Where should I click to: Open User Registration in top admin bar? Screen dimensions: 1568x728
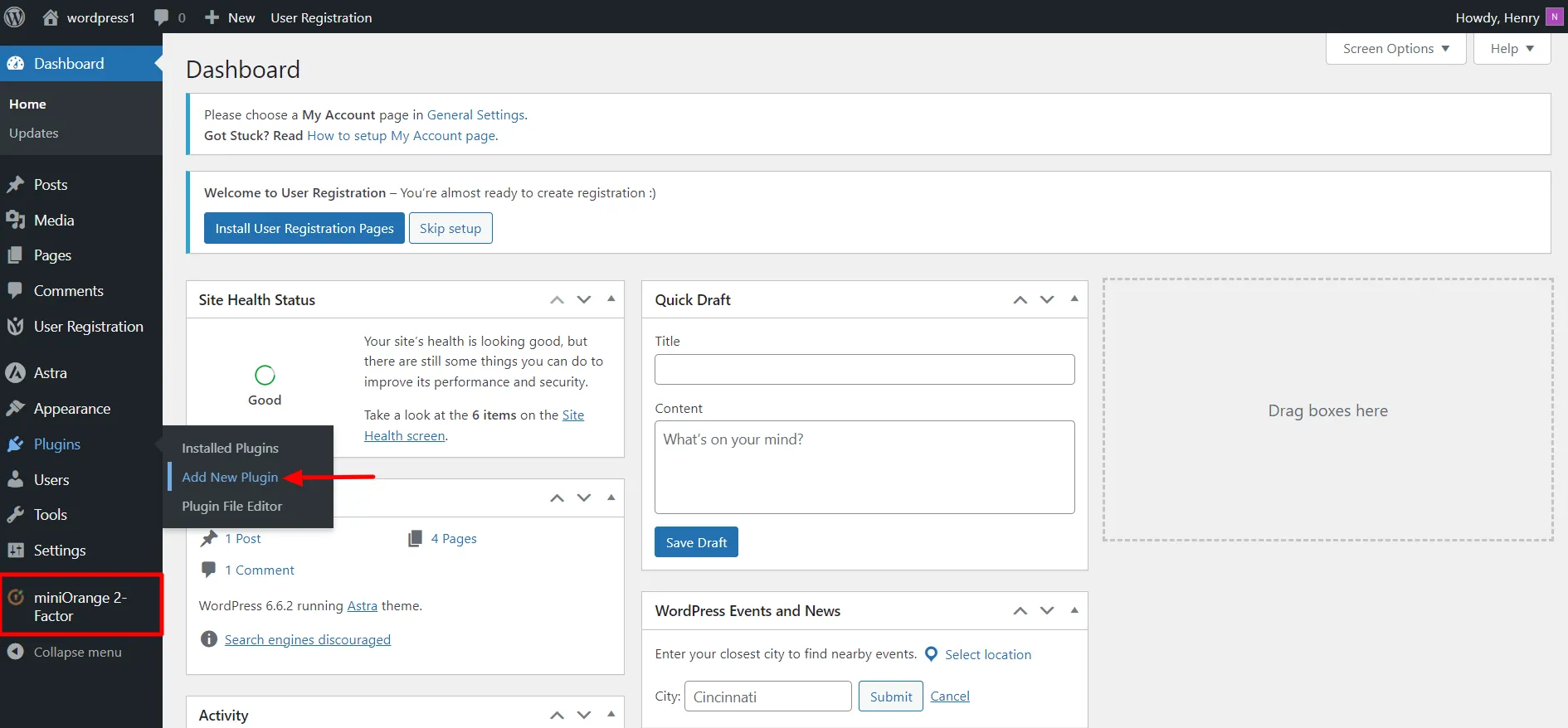point(321,17)
